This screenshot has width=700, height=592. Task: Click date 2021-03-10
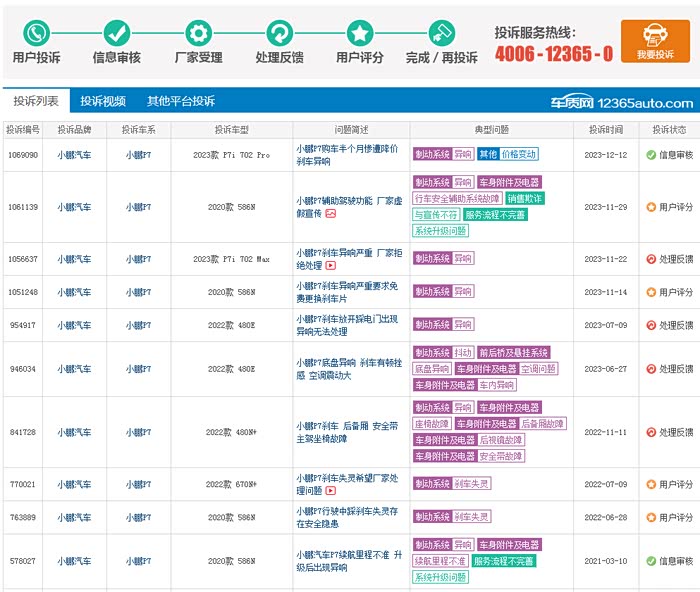pyautogui.click(x=605, y=561)
